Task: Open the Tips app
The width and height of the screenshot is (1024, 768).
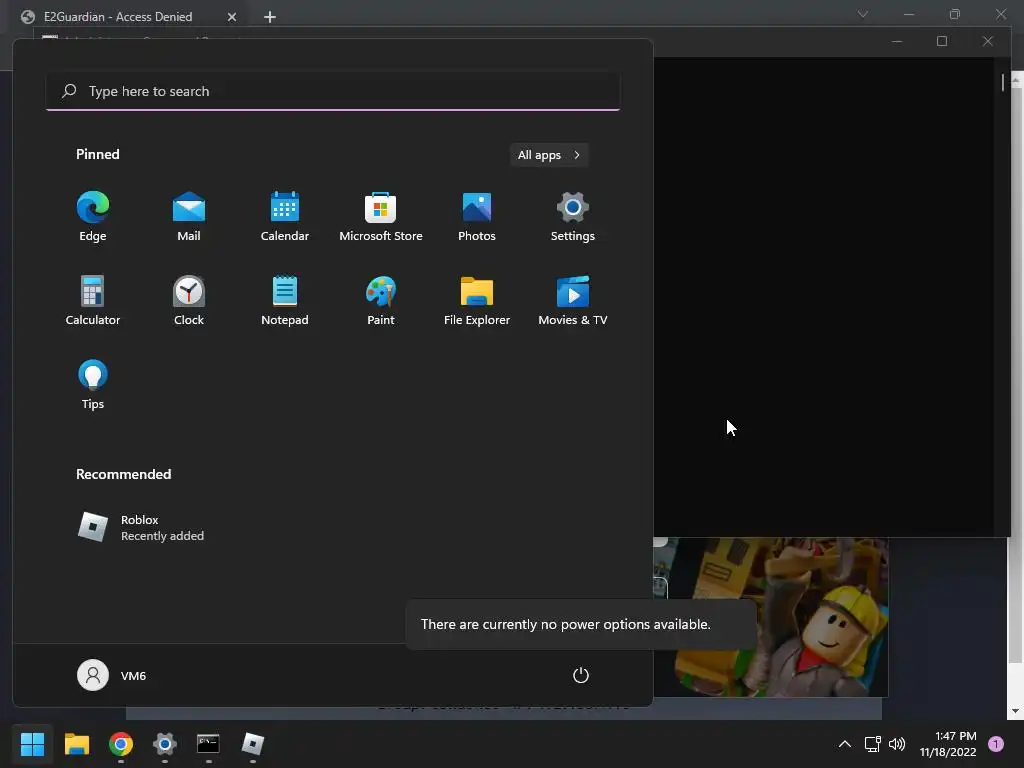Action: pos(93,385)
